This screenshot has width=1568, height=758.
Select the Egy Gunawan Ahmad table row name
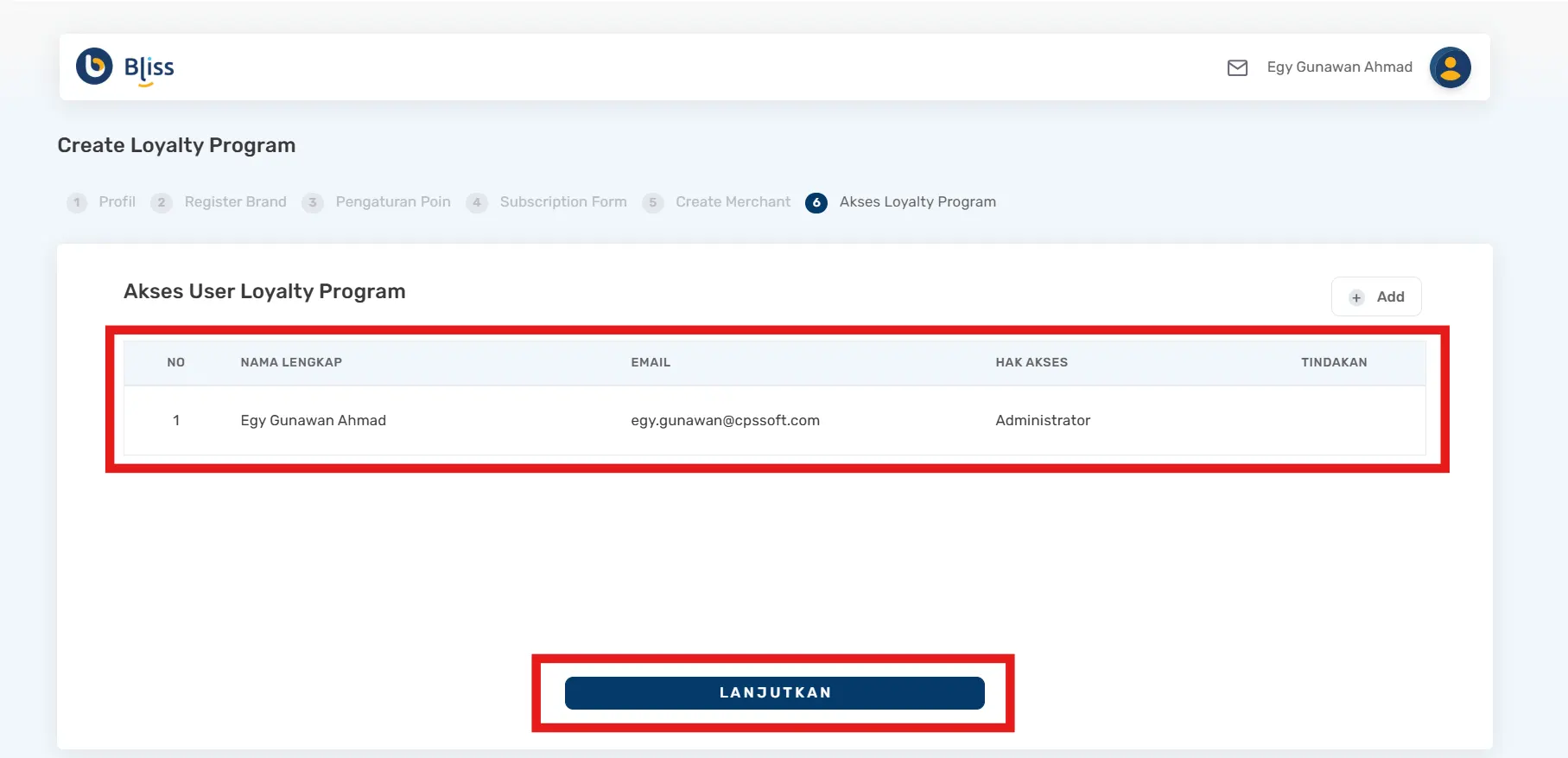click(x=313, y=420)
